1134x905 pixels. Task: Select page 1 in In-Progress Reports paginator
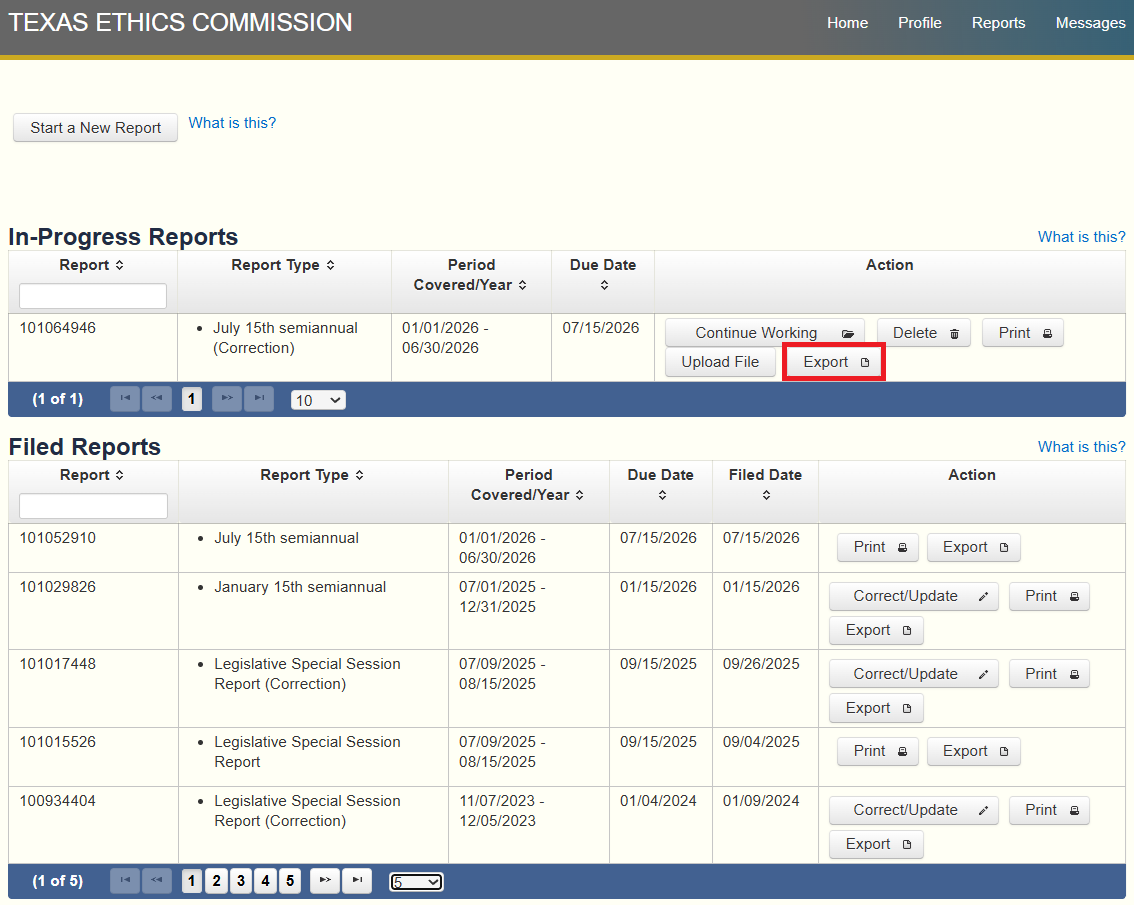pyautogui.click(x=192, y=399)
